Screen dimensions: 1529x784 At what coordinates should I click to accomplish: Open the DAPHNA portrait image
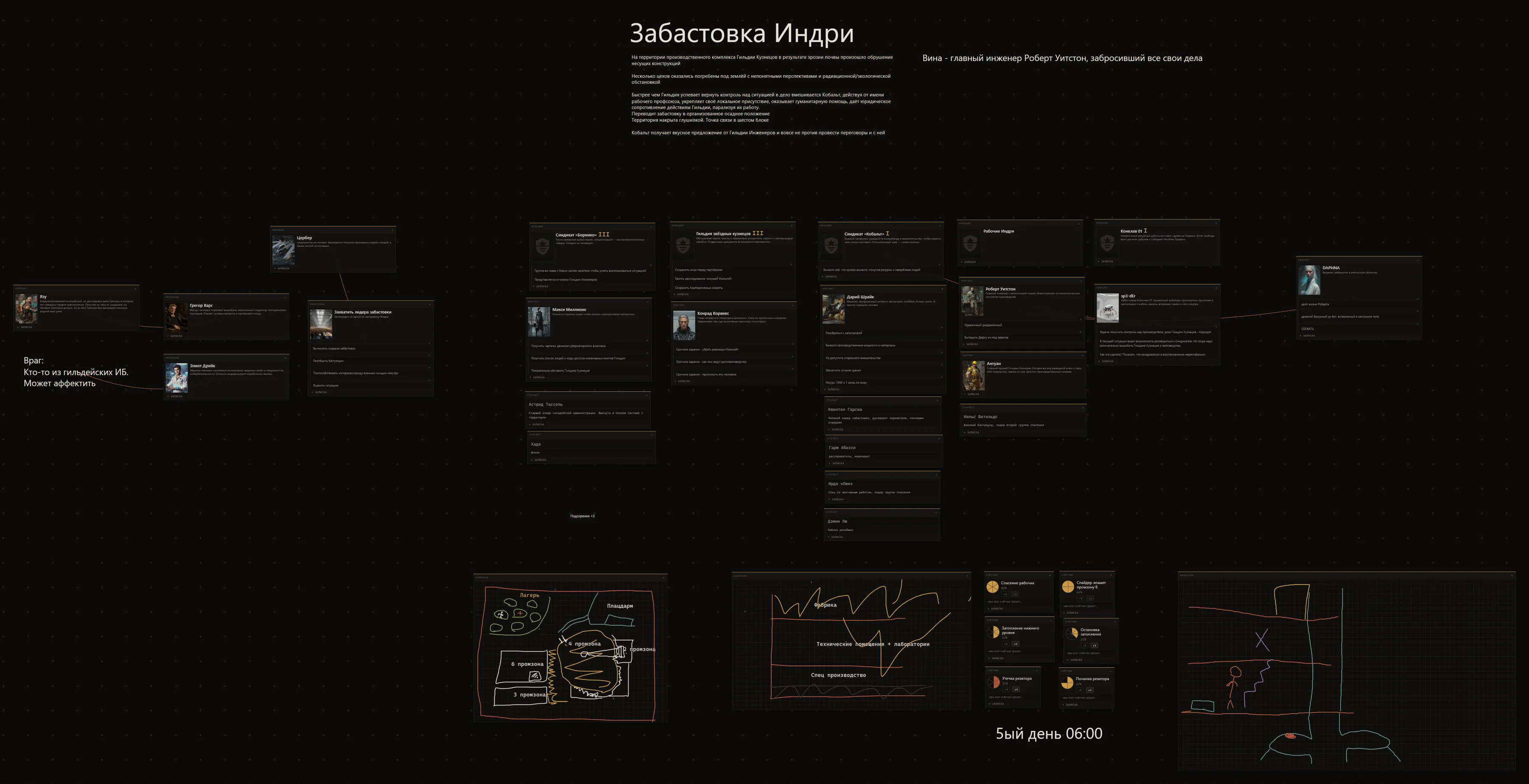1309,280
